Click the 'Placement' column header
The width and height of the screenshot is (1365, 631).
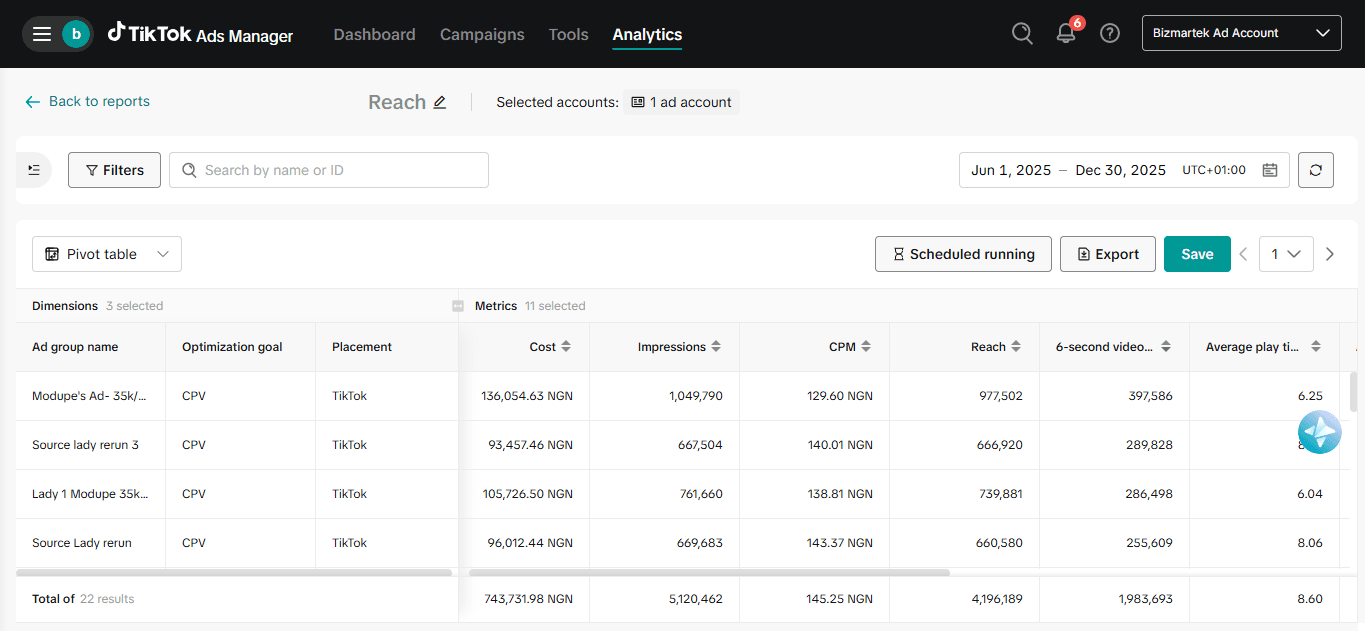(x=362, y=347)
